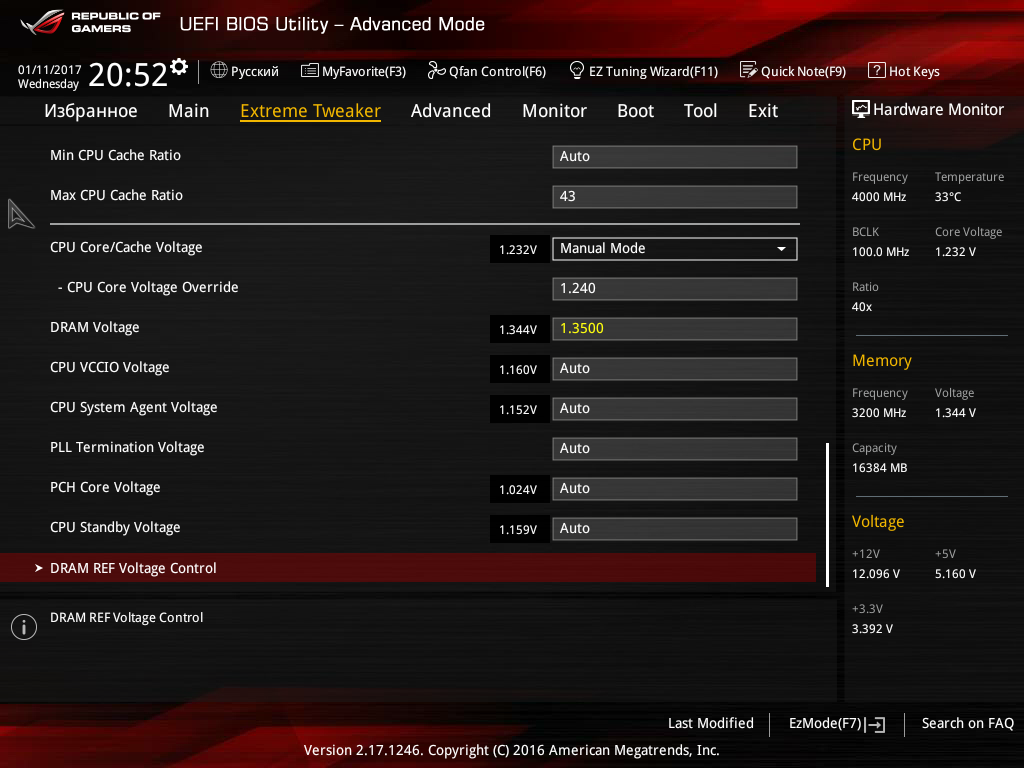Open the Tool tab

[700, 111]
